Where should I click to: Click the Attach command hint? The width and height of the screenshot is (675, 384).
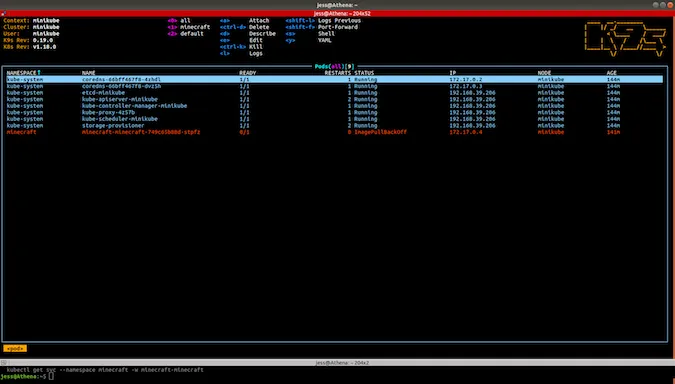(245, 21)
